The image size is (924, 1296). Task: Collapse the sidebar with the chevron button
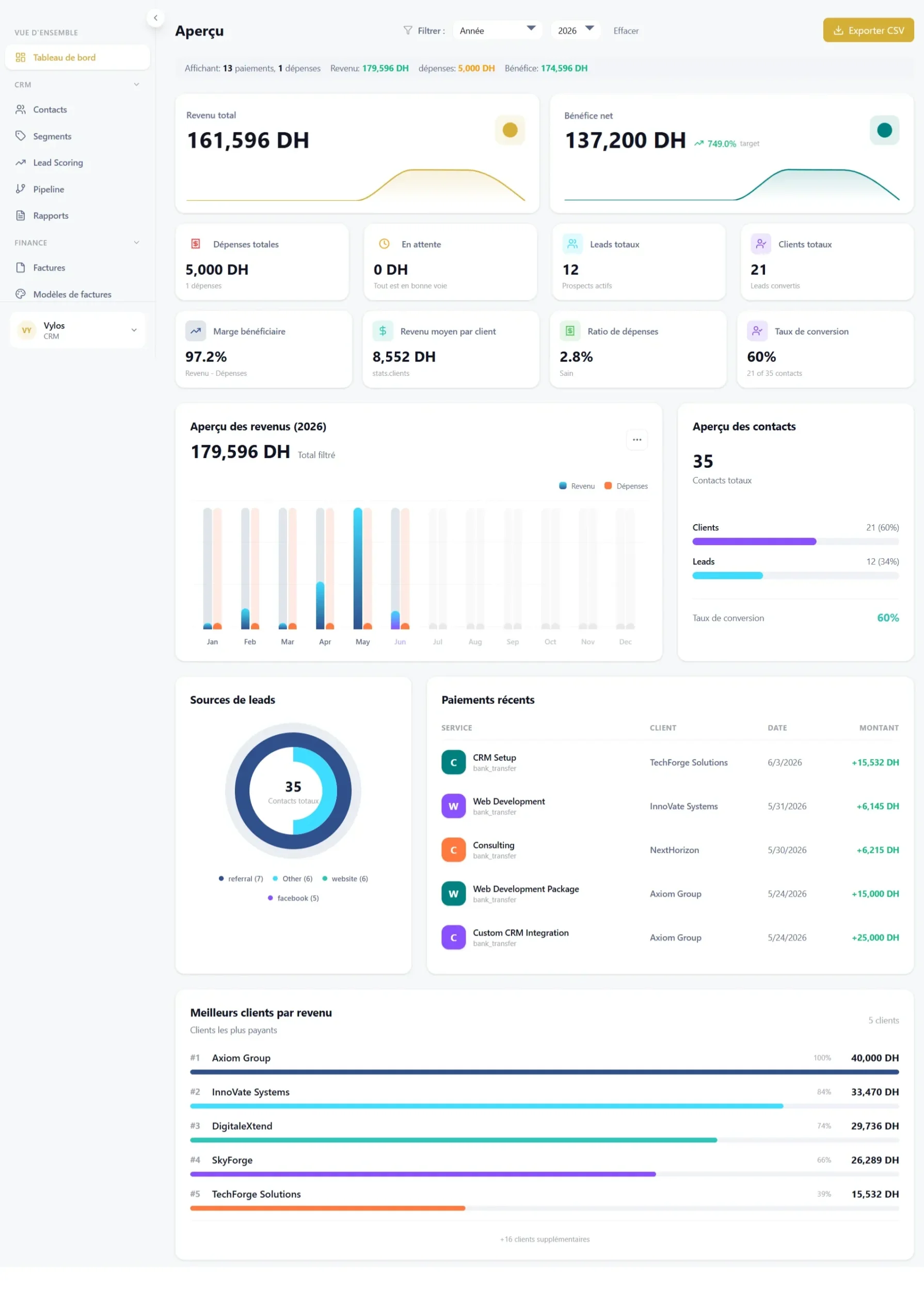[x=155, y=18]
